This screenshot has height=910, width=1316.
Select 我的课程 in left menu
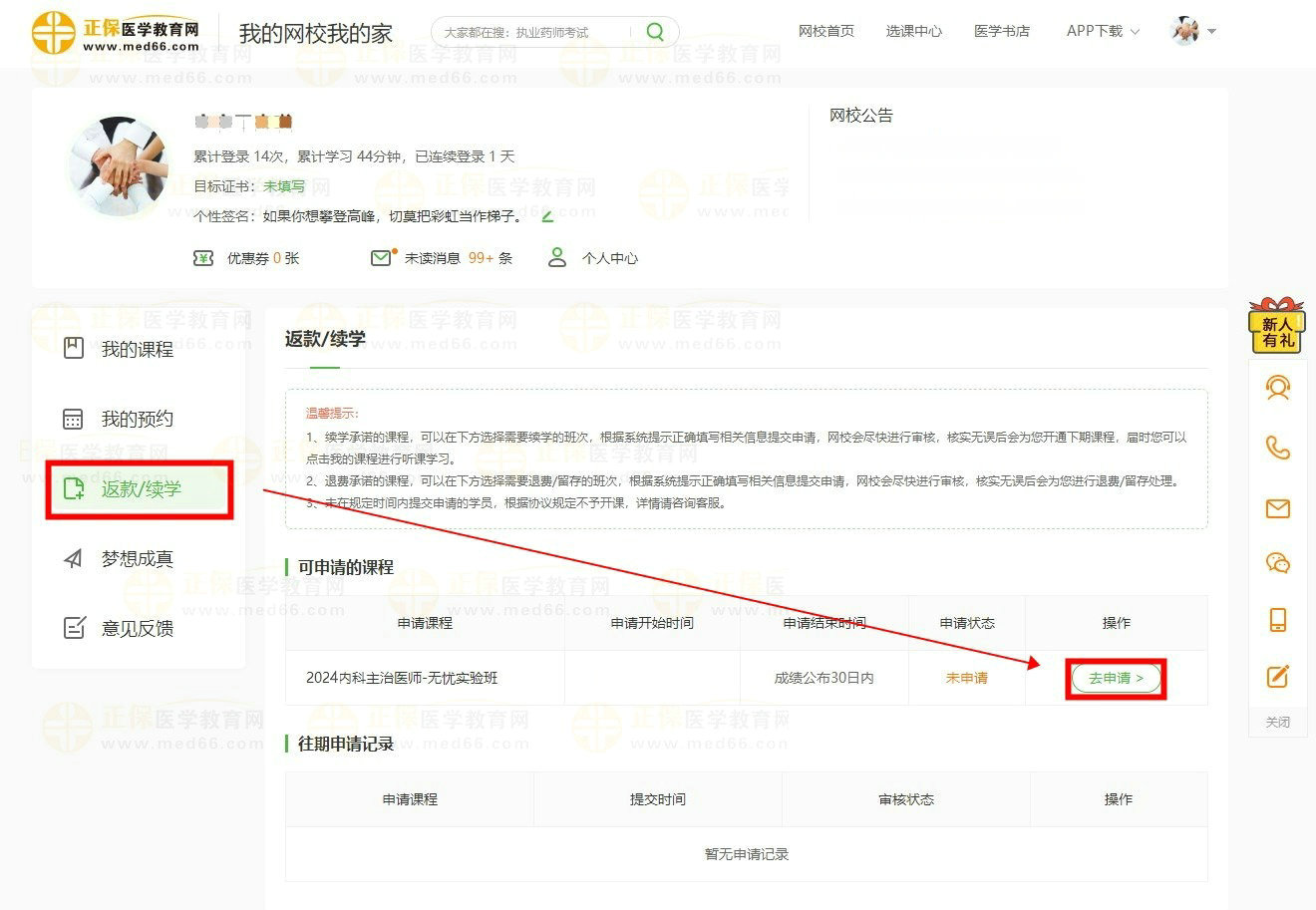point(137,349)
